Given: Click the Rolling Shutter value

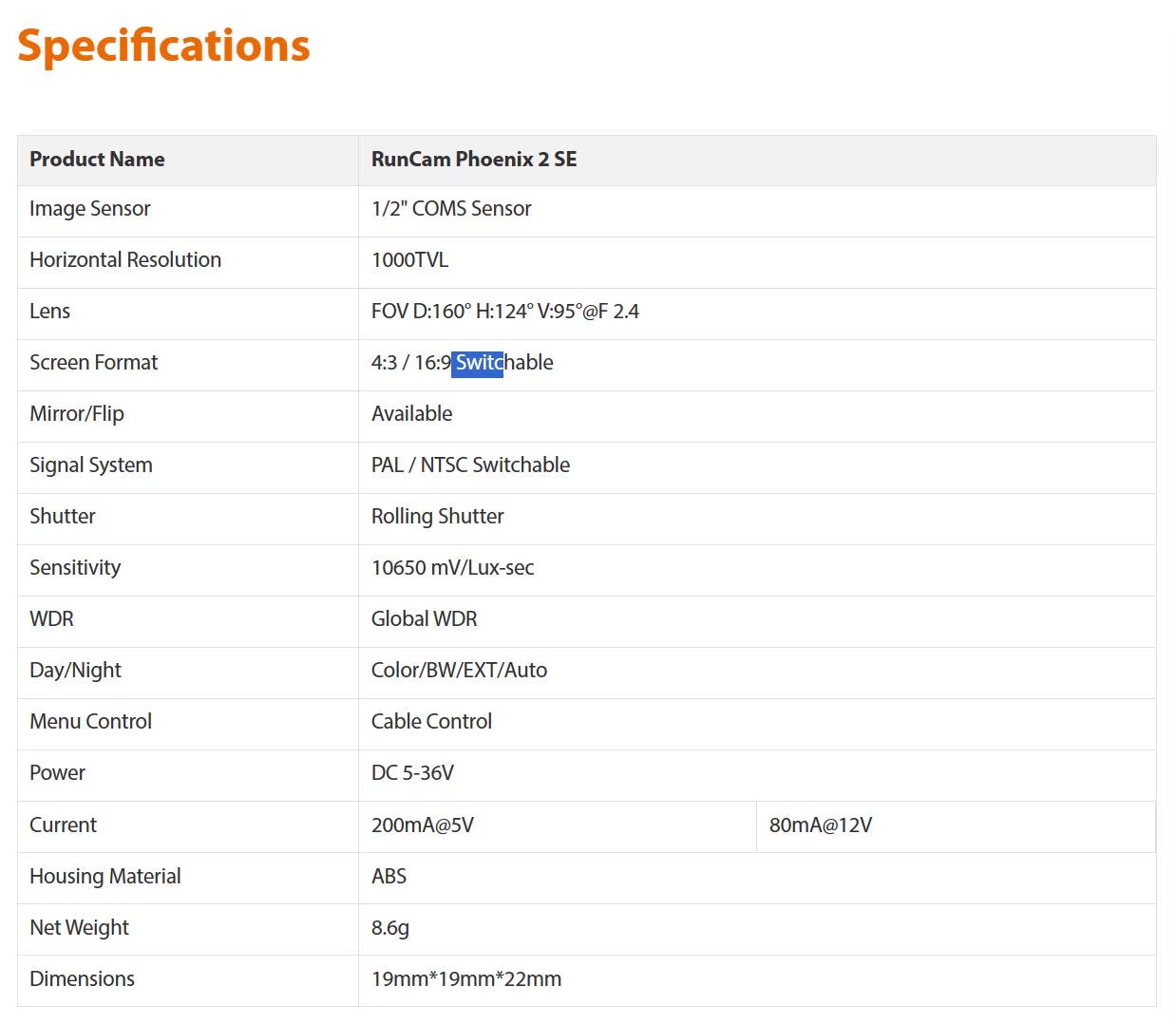Looking at the screenshot, I should 437,517.
